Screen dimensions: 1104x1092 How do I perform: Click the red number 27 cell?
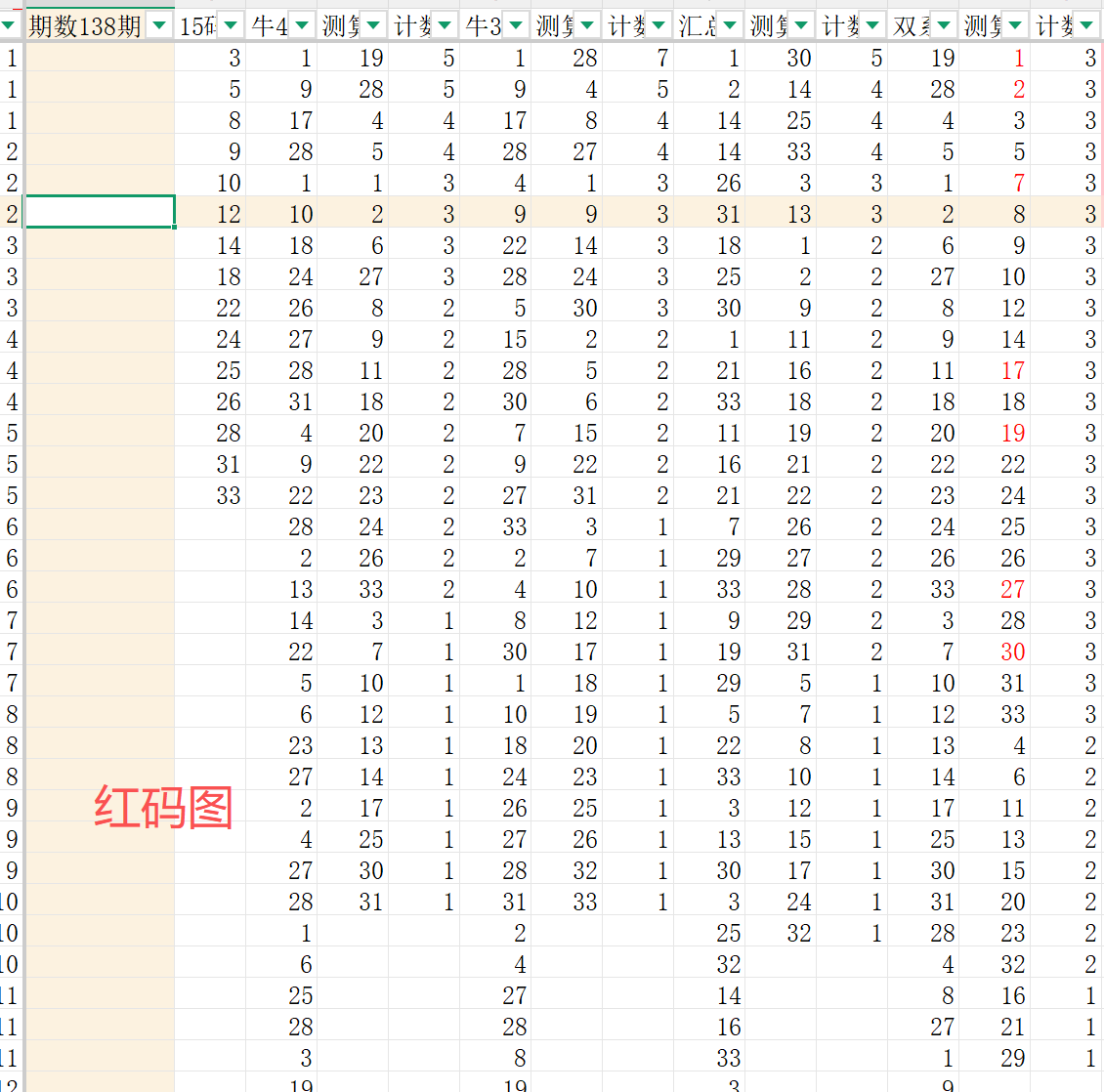pos(995,589)
